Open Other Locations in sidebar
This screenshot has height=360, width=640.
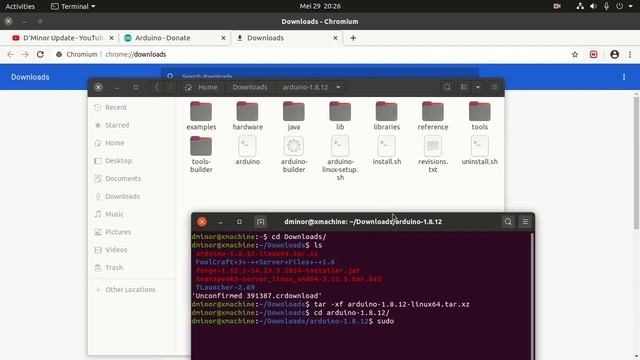tap(132, 289)
